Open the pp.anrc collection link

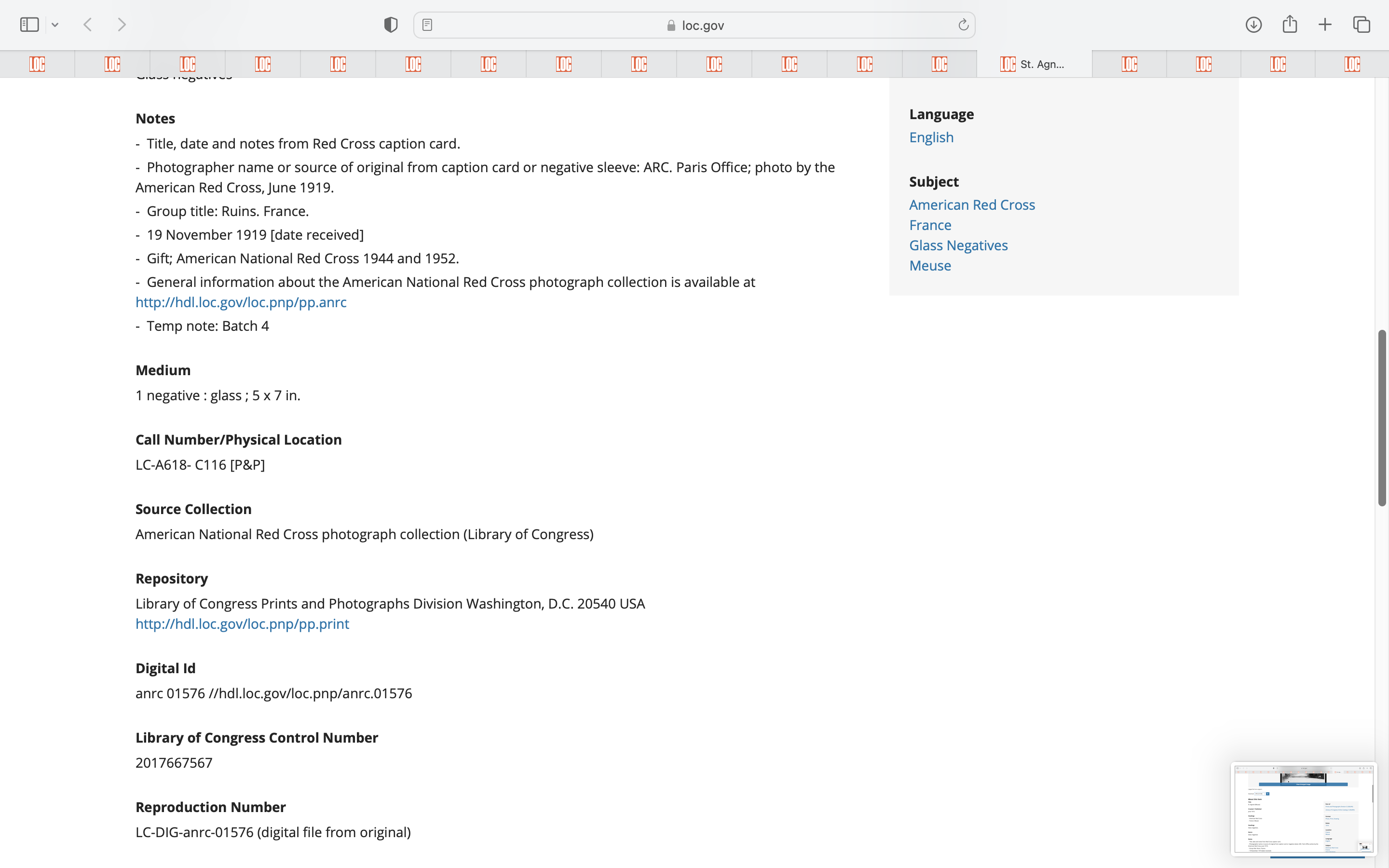pos(241,302)
